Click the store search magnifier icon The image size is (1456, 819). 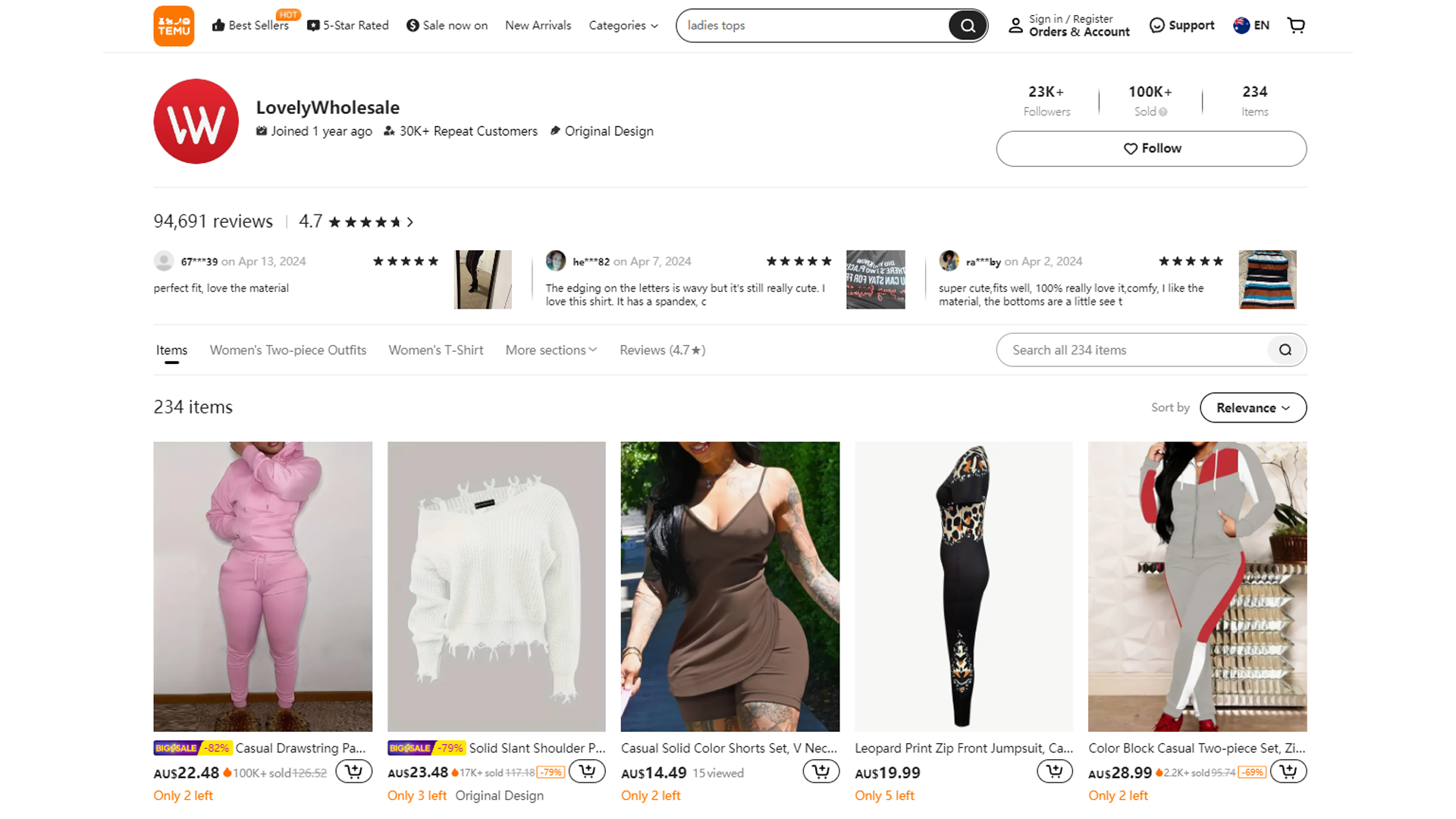coord(1285,350)
